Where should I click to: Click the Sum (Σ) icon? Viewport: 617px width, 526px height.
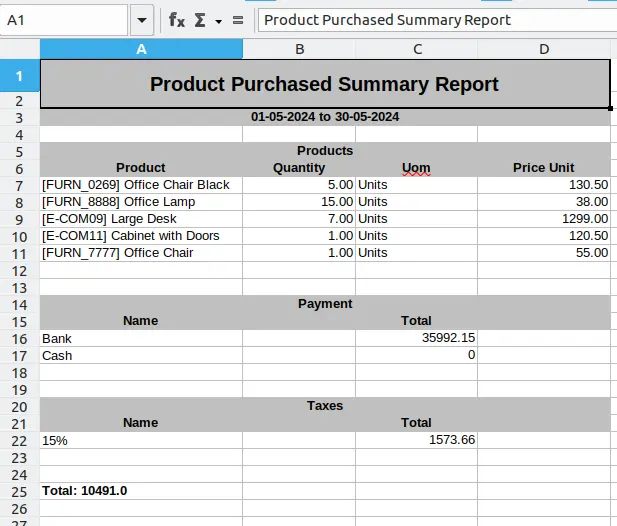(200, 20)
